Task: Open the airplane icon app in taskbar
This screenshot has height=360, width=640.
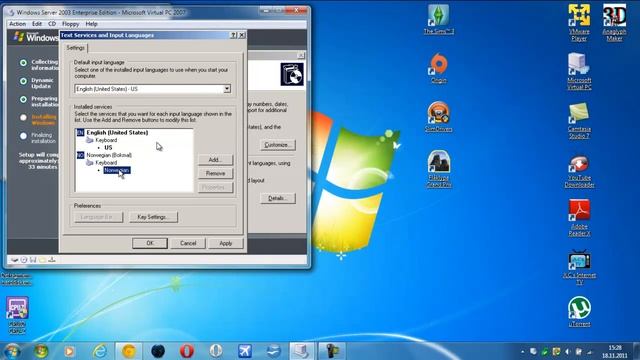Action: [x=245, y=351]
